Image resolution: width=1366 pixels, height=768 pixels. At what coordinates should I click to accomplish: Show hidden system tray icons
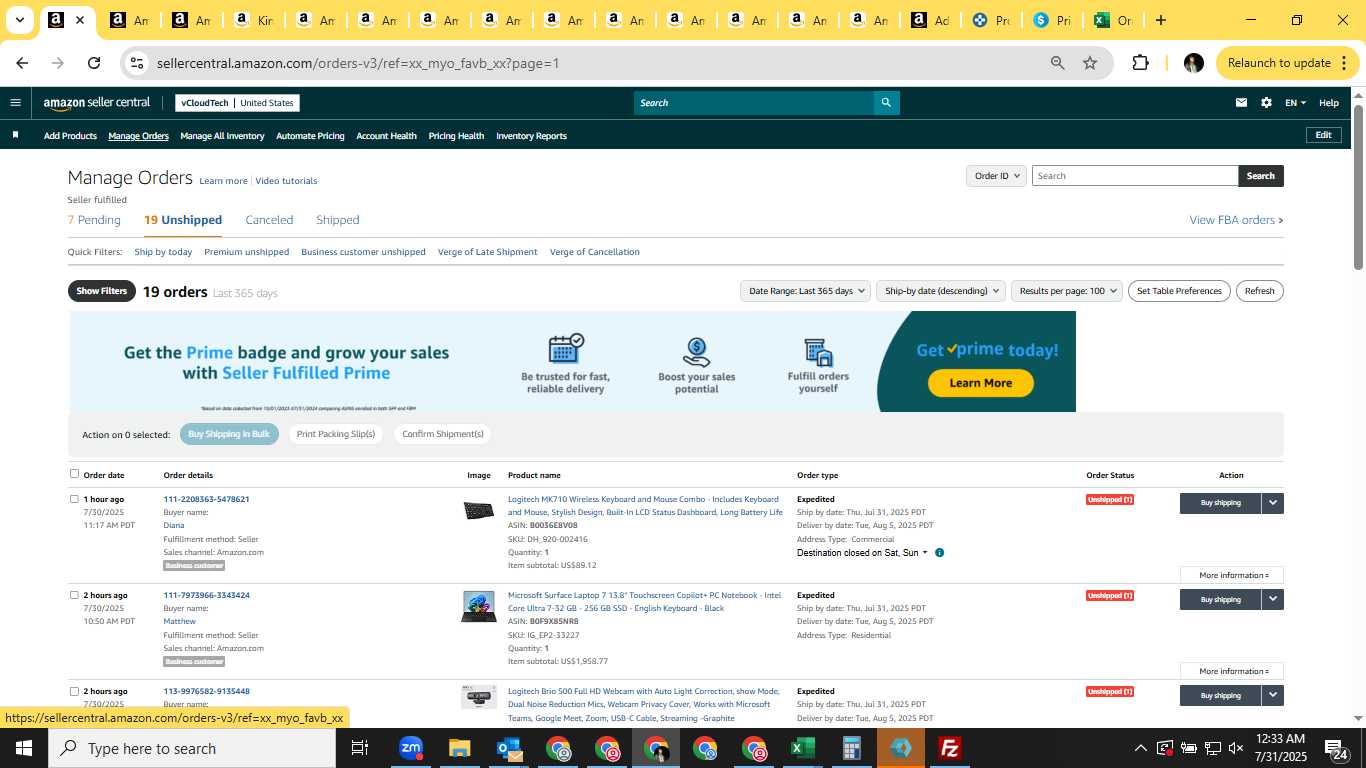click(1140, 748)
